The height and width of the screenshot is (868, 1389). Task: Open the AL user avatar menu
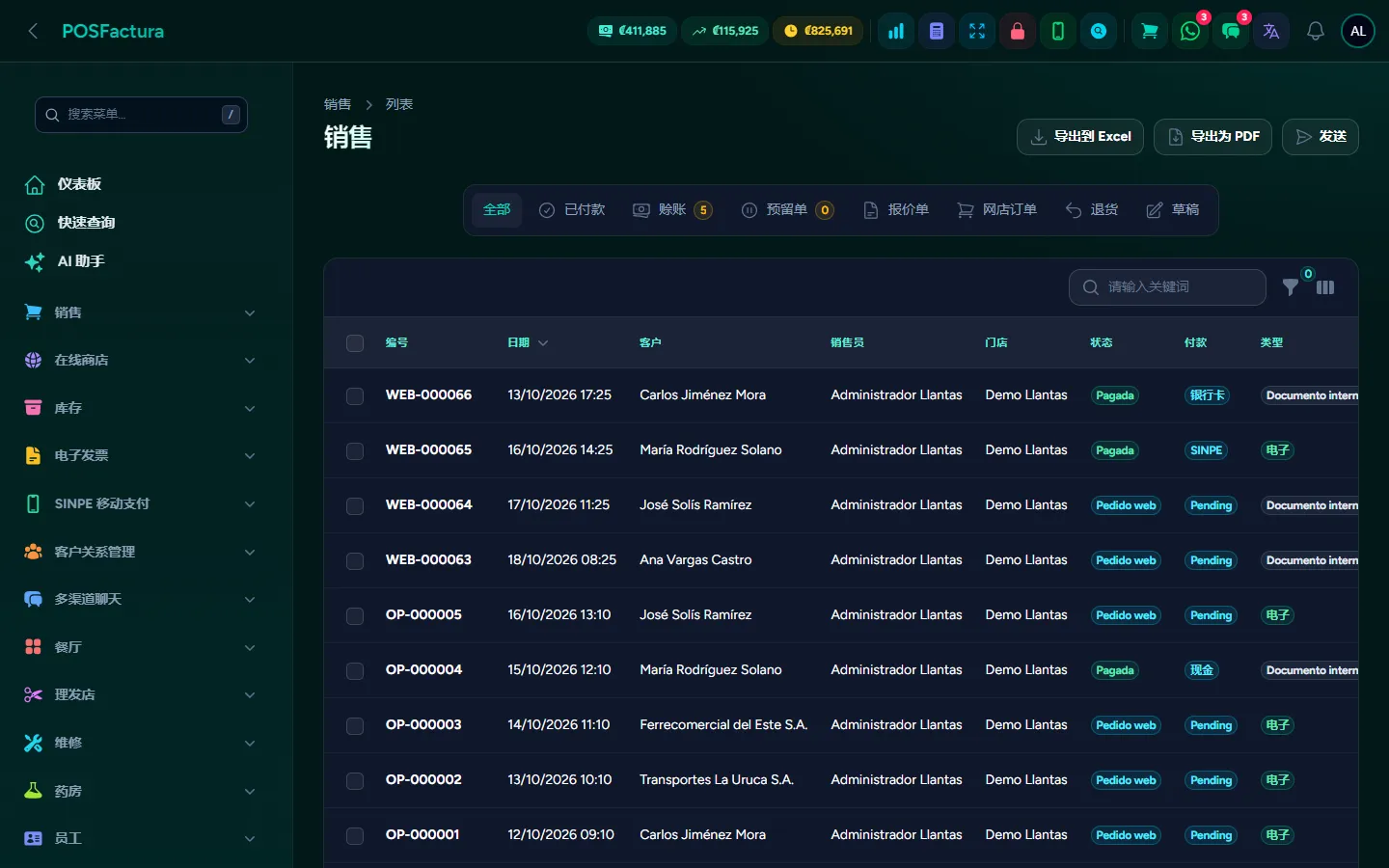[1358, 31]
